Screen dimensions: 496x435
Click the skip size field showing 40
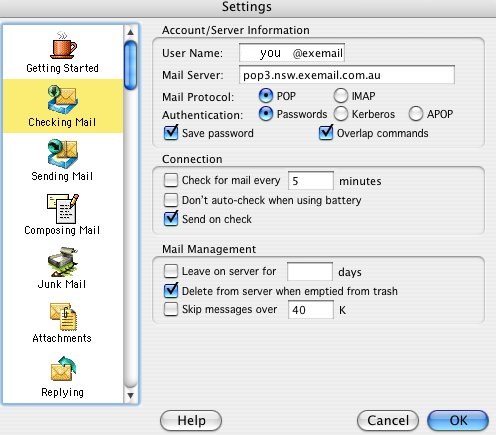pyautogui.click(x=311, y=310)
